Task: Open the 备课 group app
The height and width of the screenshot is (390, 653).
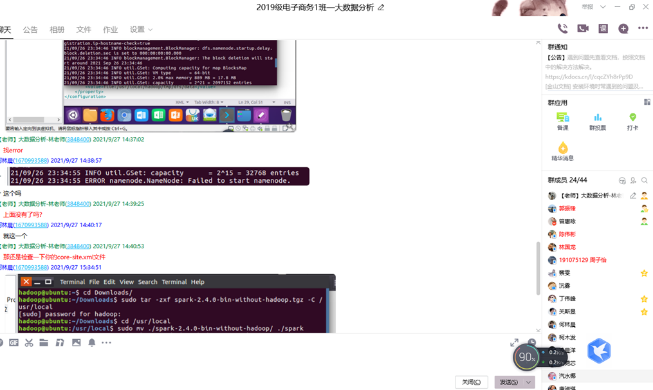Action: [563, 121]
